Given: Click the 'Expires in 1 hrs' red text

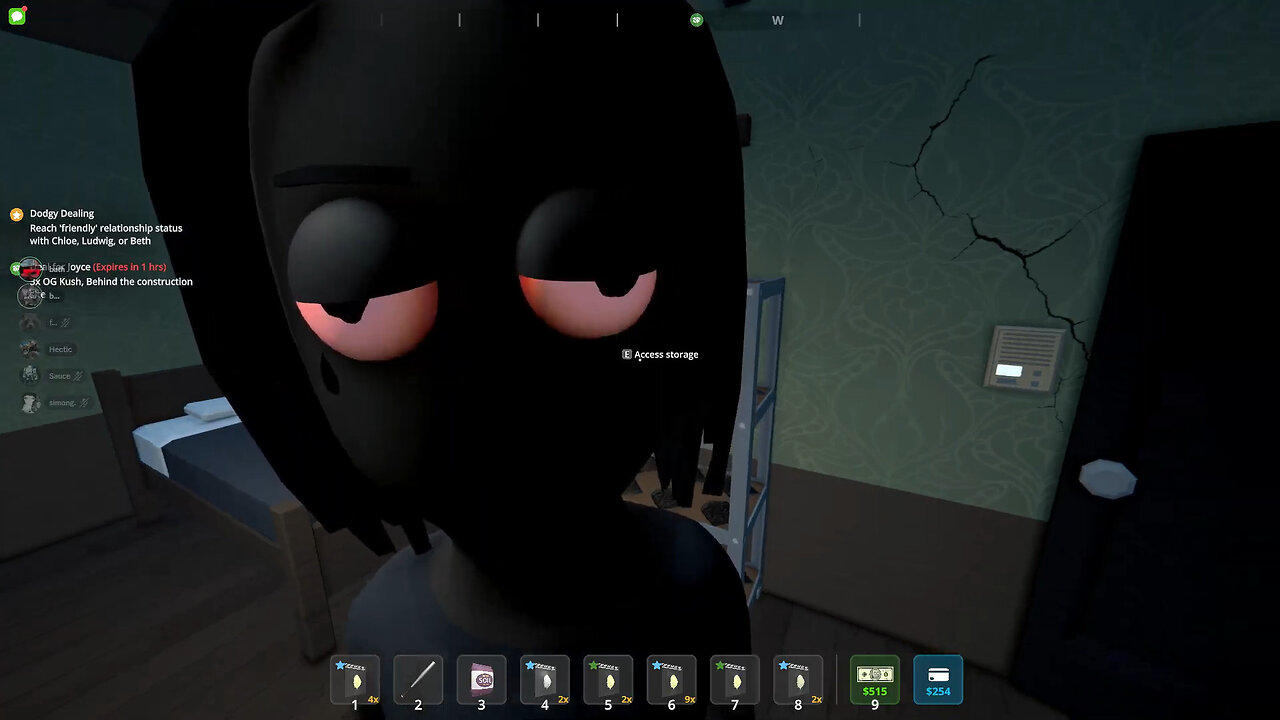Looking at the screenshot, I should click(130, 267).
